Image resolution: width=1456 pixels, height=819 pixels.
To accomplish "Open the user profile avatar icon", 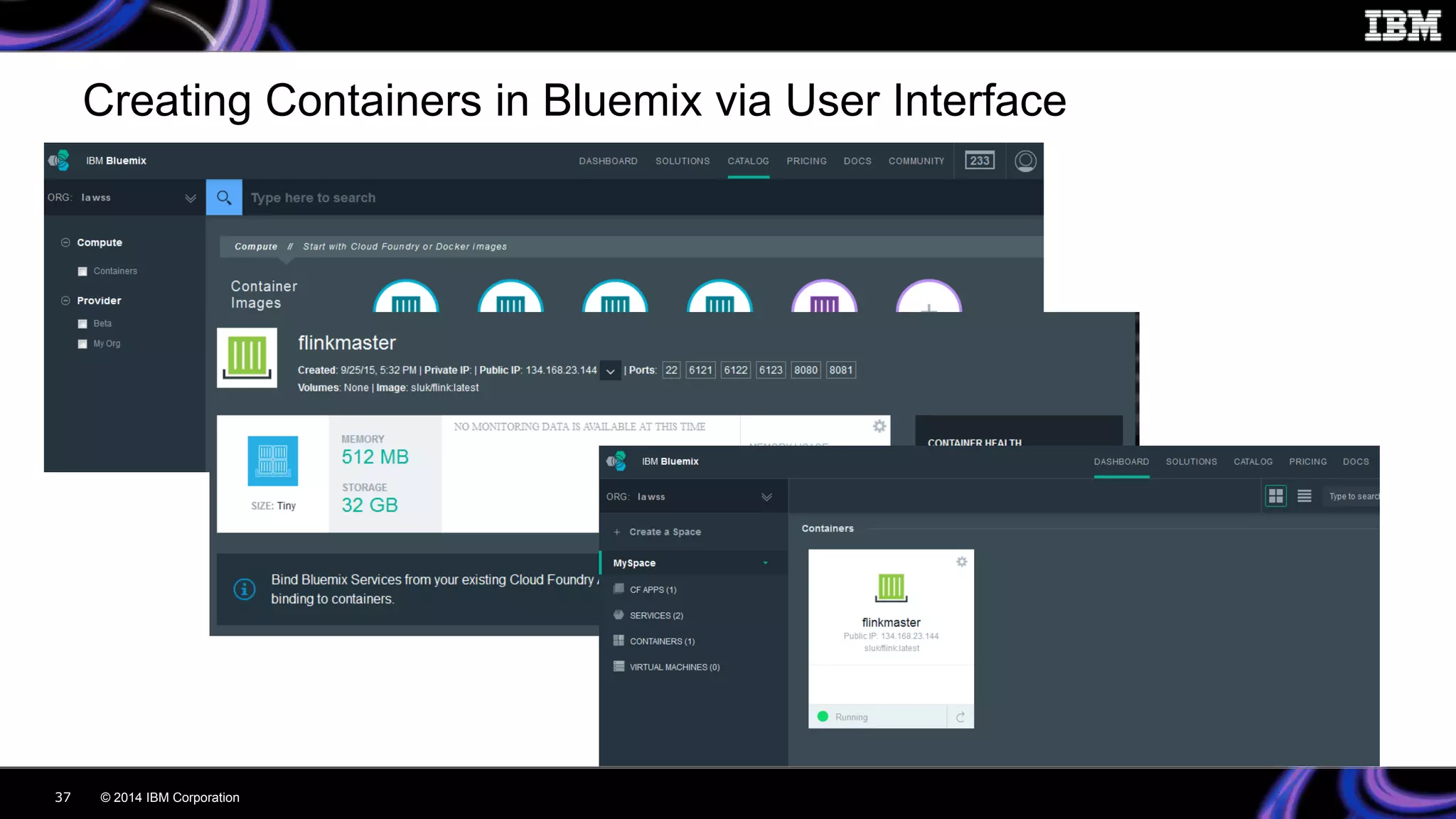I will [1025, 161].
